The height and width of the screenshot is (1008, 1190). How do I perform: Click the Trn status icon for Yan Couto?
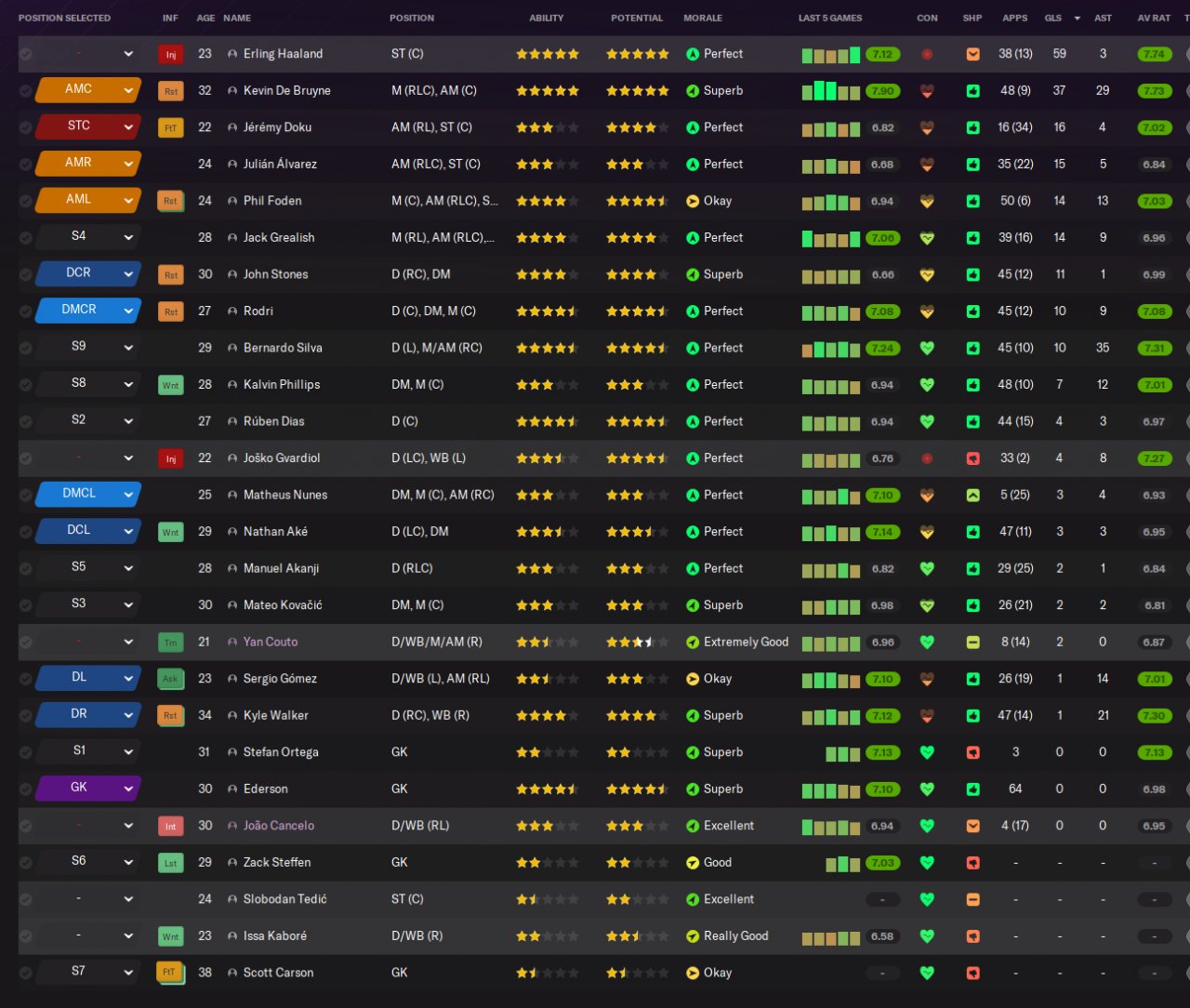[171, 643]
